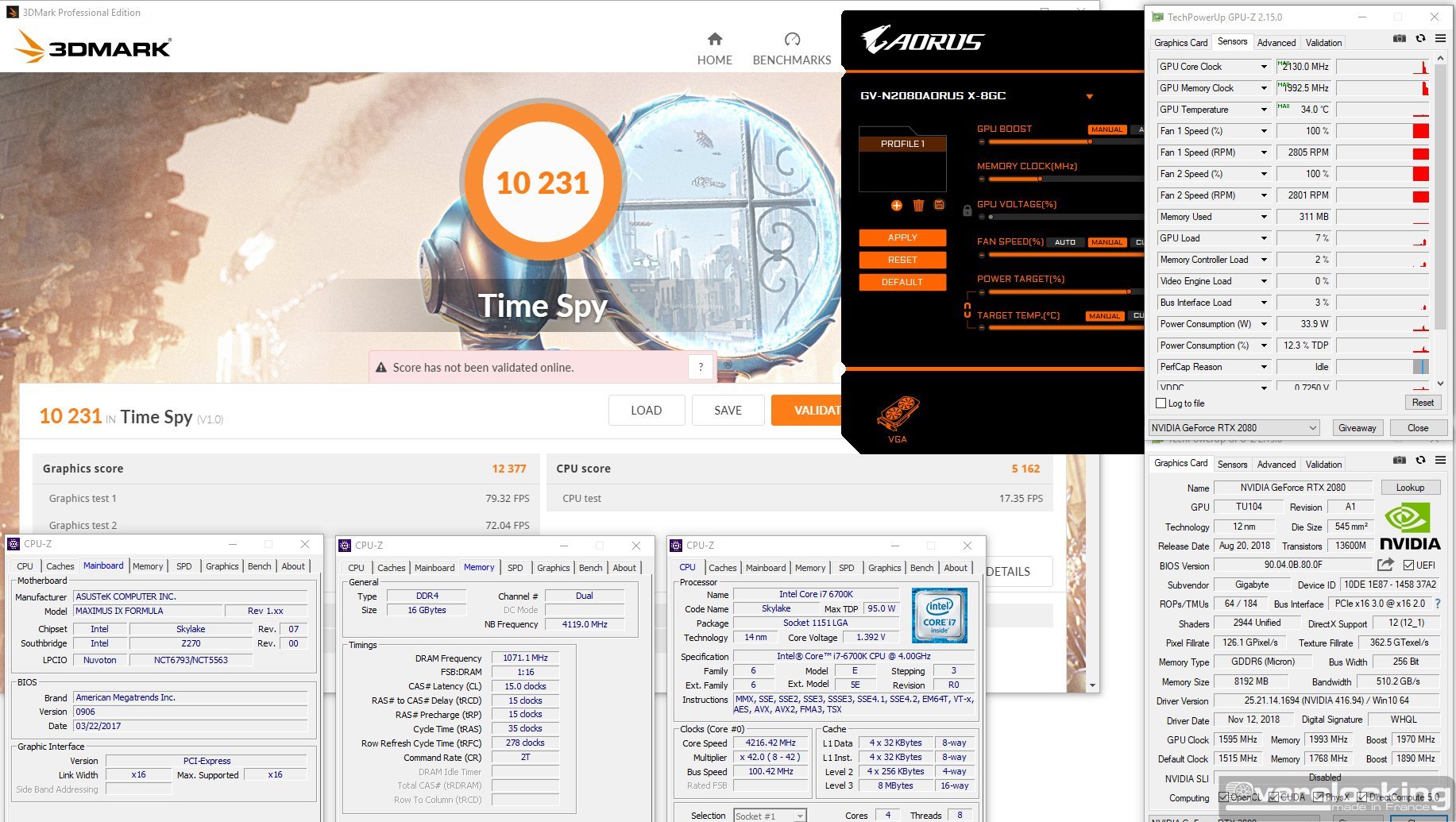Image resolution: width=1456 pixels, height=822 pixels.
Task: Click the minus icon under Power Target
Action: pyautogui.click(x=982, y=292)
